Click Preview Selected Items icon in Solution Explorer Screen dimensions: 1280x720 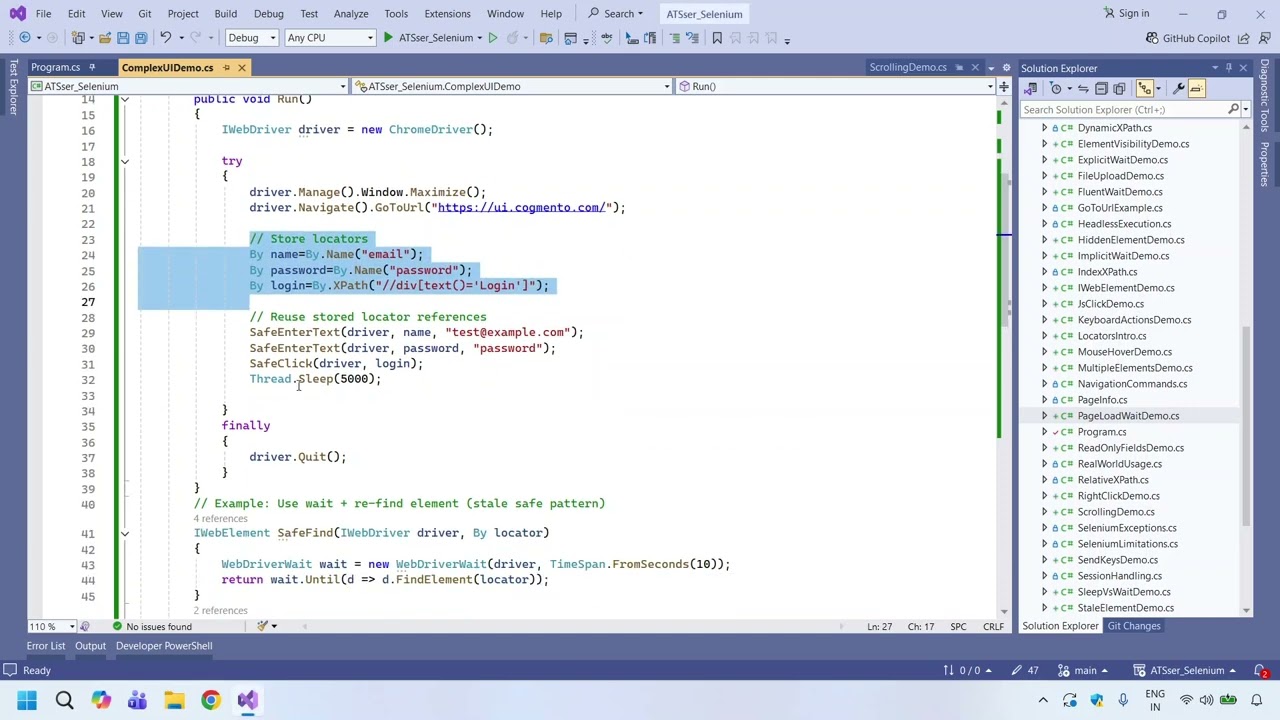click(x=1196, y=89)
